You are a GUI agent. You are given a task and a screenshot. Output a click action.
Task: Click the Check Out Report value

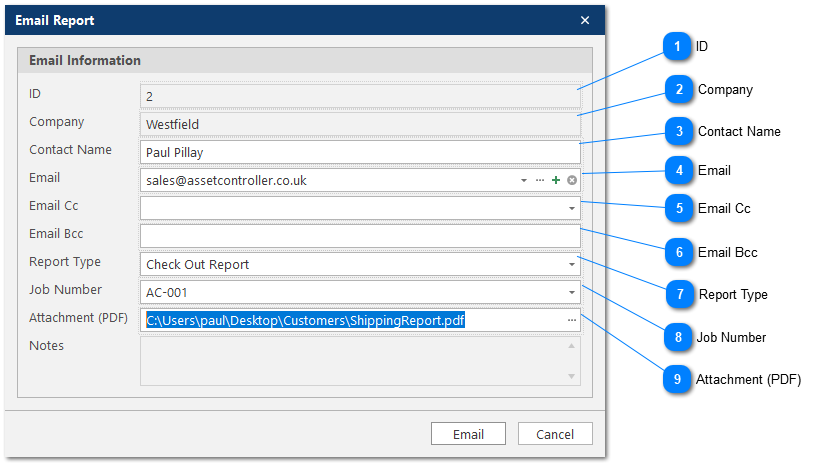pos(197,264)
